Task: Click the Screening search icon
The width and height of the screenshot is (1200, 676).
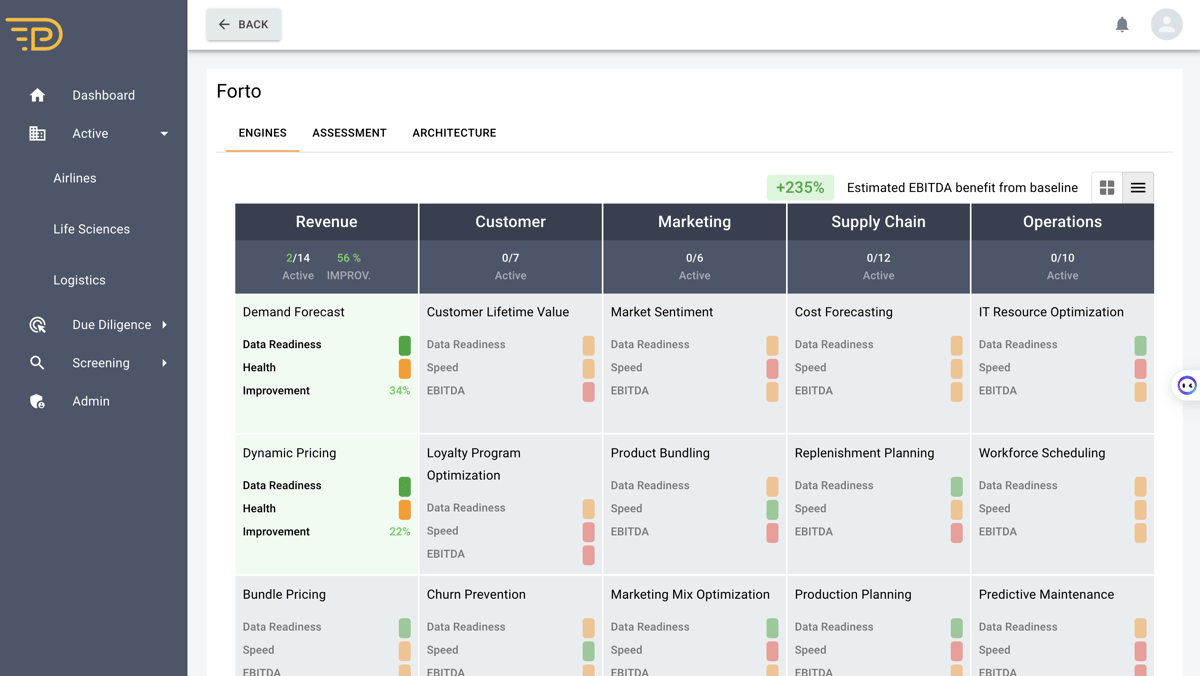Action: coord(37,363)
